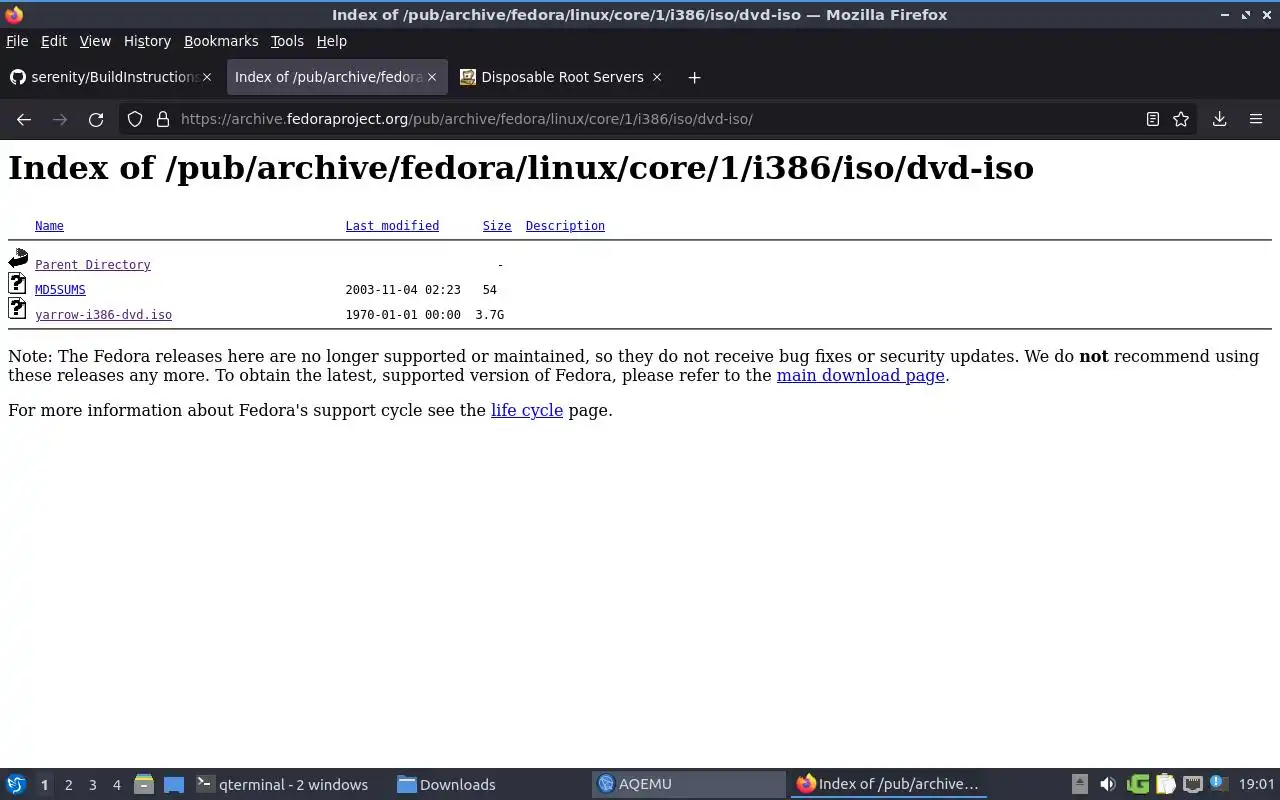1280x800 pixels.
Task: Click the Firefox taskbar window button
Action: [x=889, y=784]
